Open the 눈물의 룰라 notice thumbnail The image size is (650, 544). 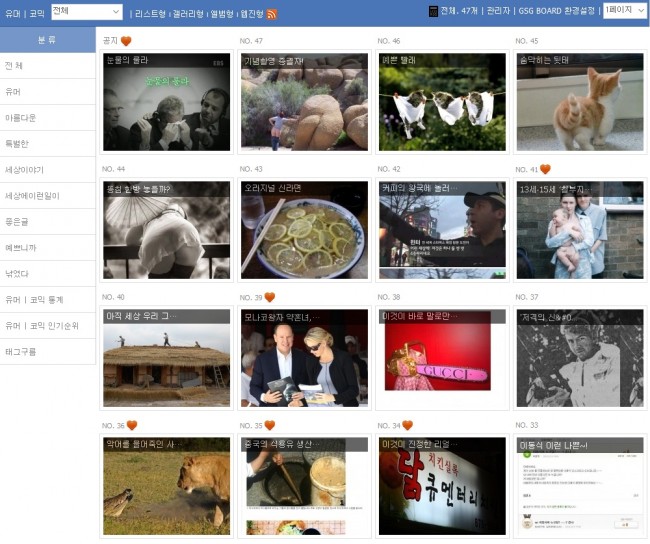coord(166,102)
